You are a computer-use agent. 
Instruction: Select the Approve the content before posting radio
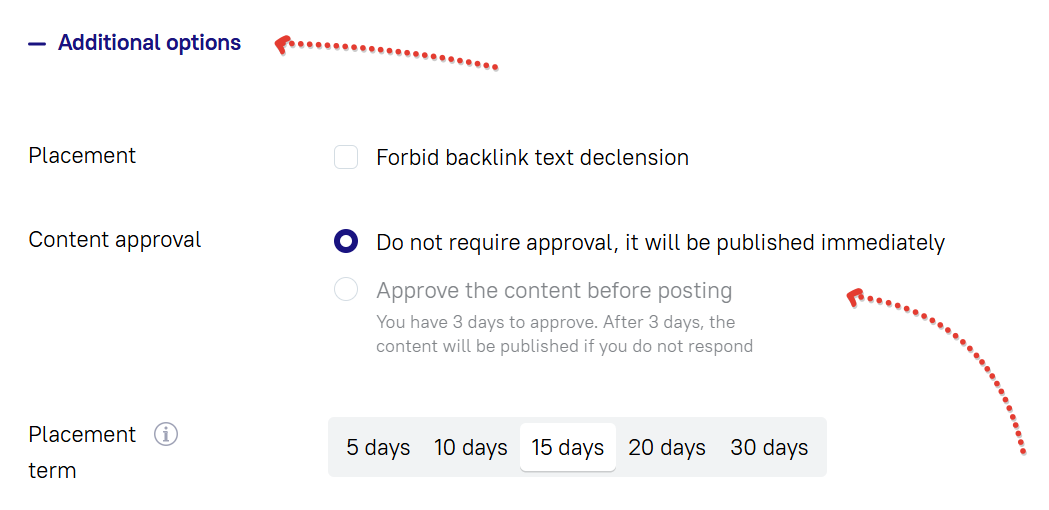(346, 290)
